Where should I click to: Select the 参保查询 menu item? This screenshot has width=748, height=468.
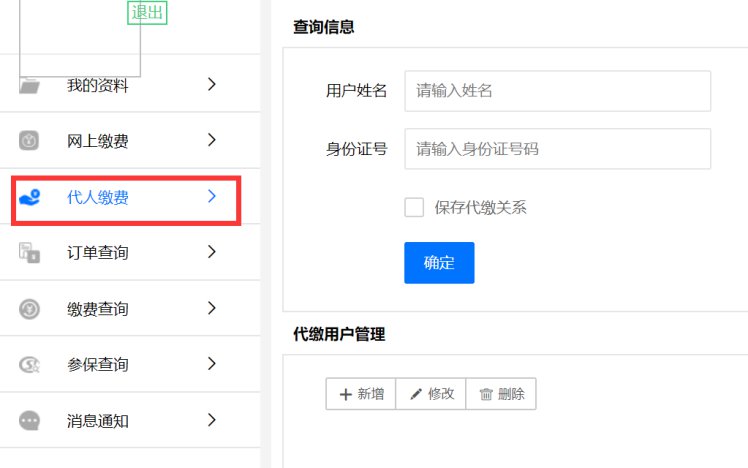point(98,365)
